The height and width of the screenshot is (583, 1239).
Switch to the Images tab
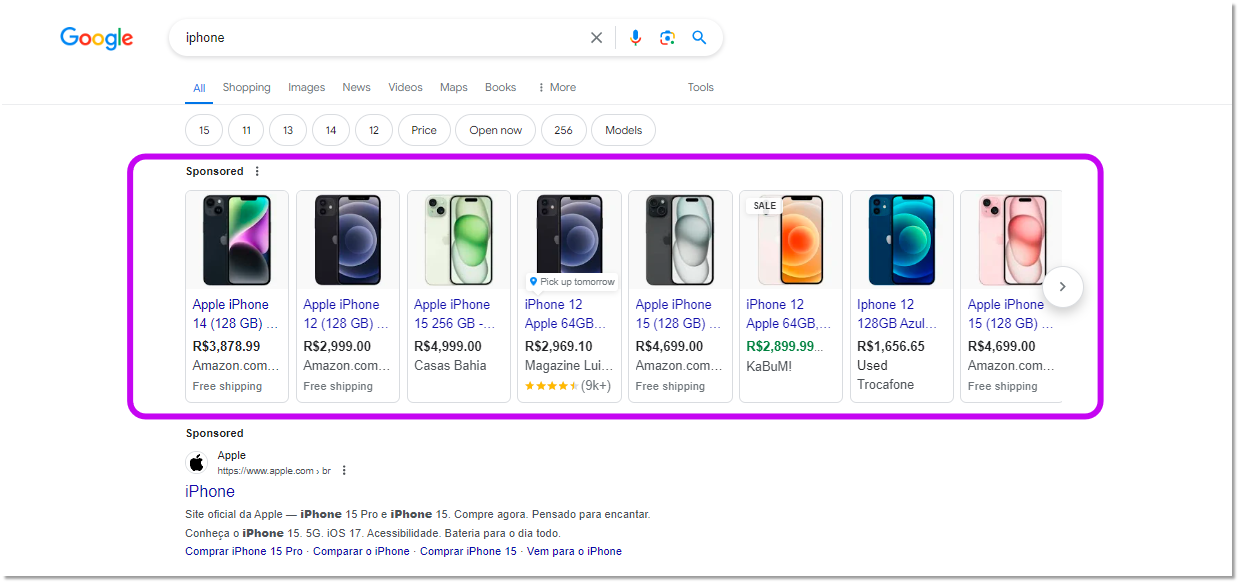pos(307,87)
